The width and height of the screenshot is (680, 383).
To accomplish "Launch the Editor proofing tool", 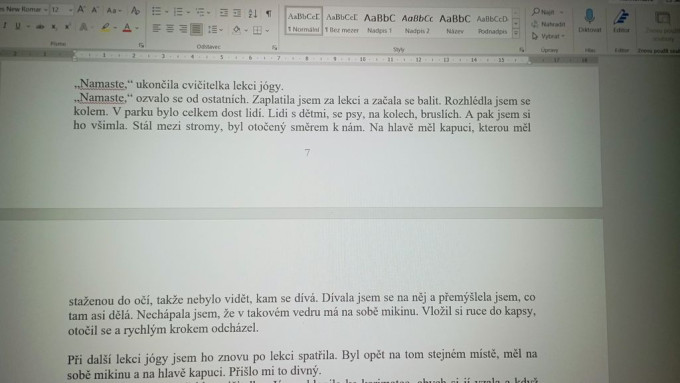I will pos(621,21).
